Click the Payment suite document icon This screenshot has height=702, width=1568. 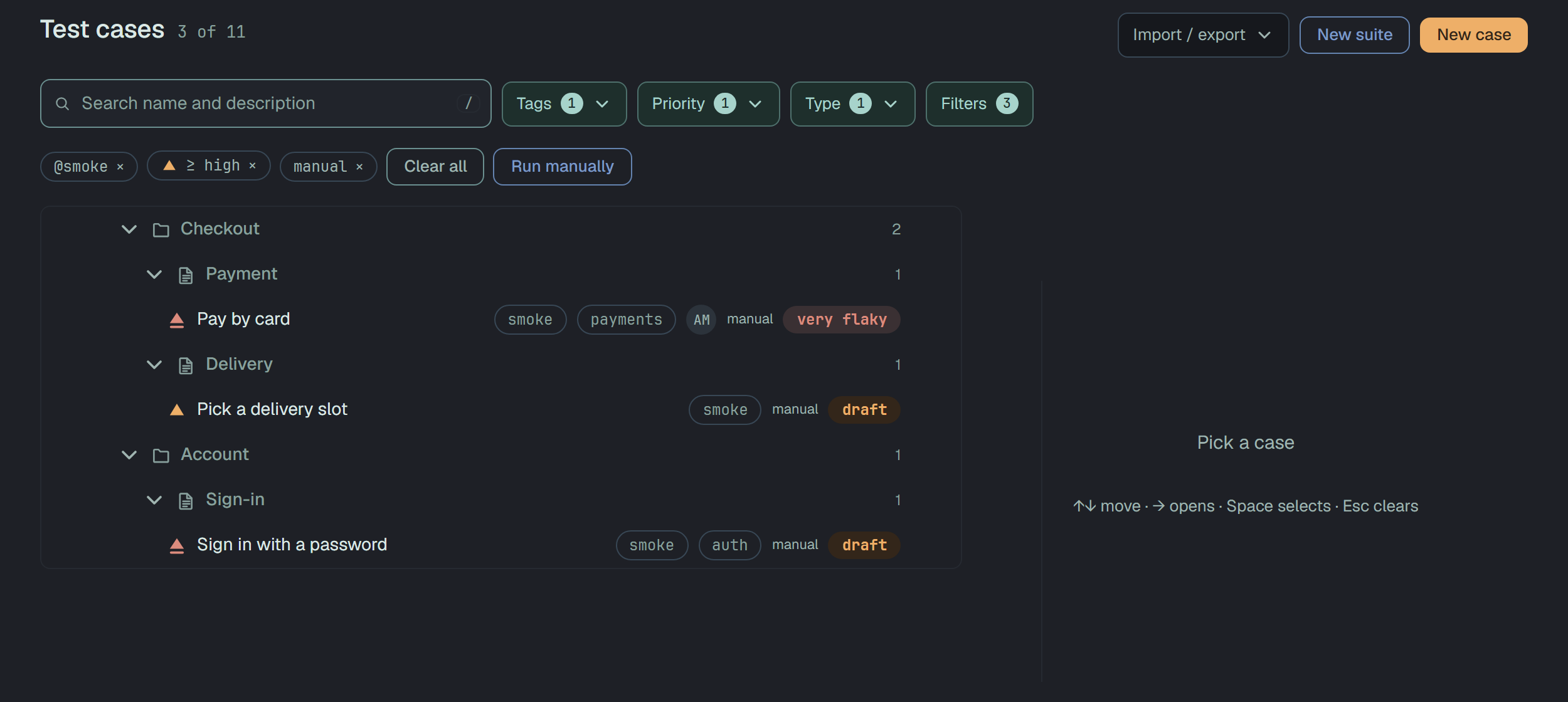[186, 275]
